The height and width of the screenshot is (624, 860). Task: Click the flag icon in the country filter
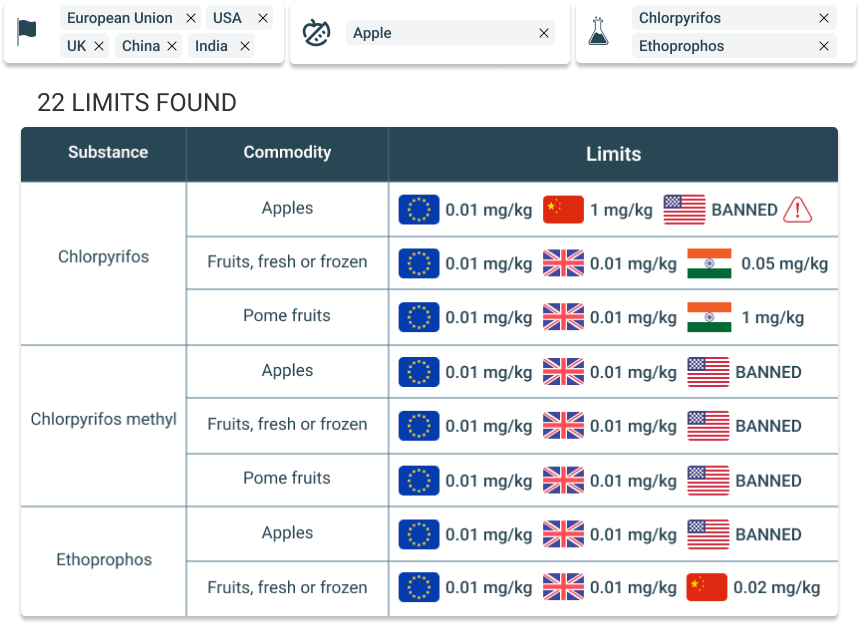[28, 30]
